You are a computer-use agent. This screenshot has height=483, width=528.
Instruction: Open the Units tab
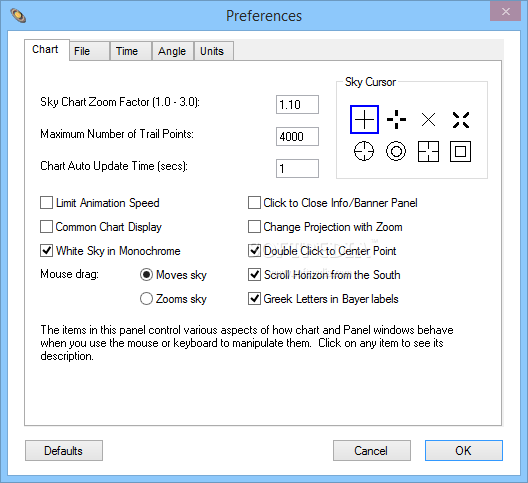[x=214, y=51]
